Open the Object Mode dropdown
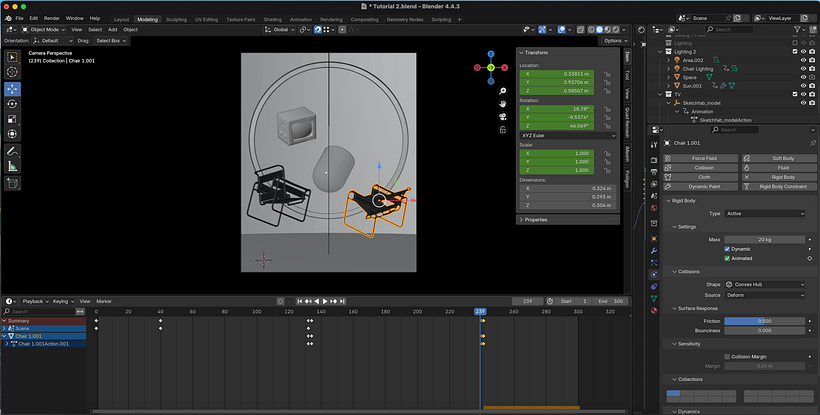The image size is (820, 415). click(x=43, y=30)
